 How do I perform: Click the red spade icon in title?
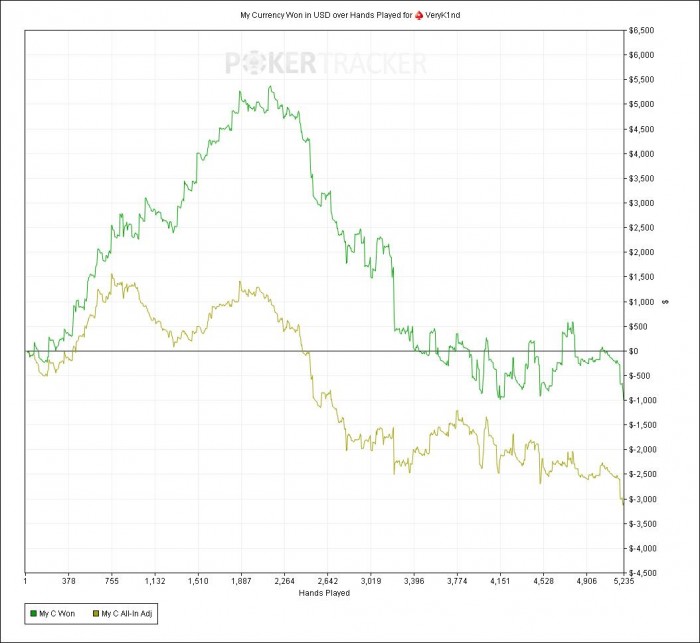coord(419,15)
